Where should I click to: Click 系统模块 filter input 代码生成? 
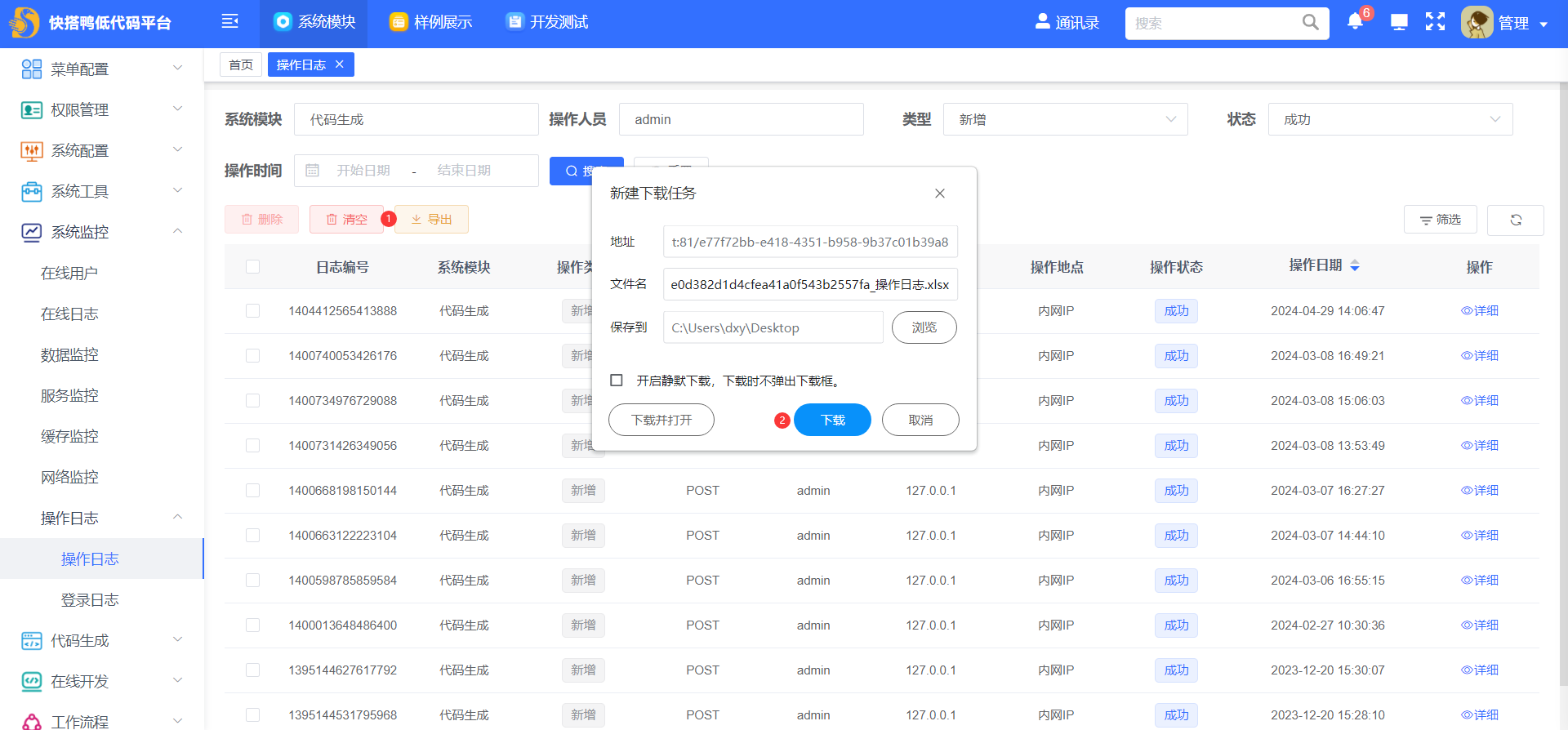(x=416, y=119)
